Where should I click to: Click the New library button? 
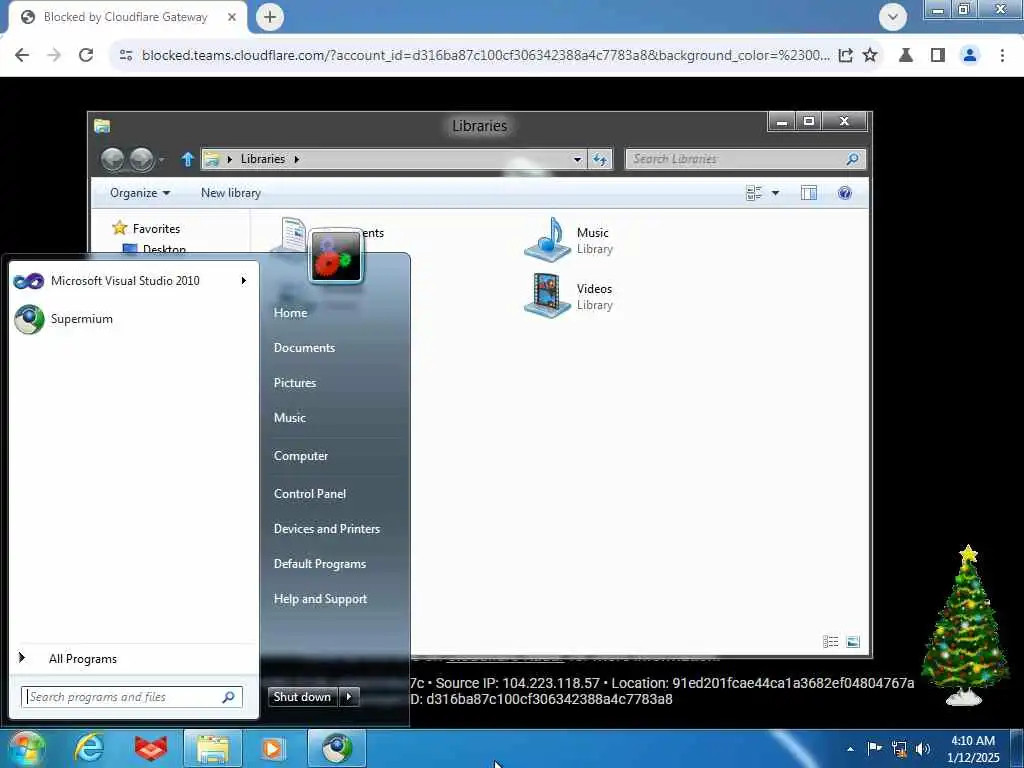click(231, 193)
